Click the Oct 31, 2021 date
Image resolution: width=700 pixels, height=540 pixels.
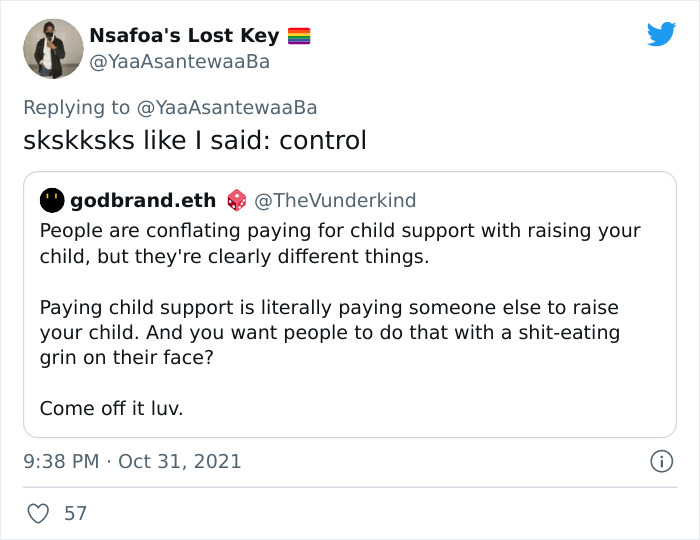coord(179,461)
